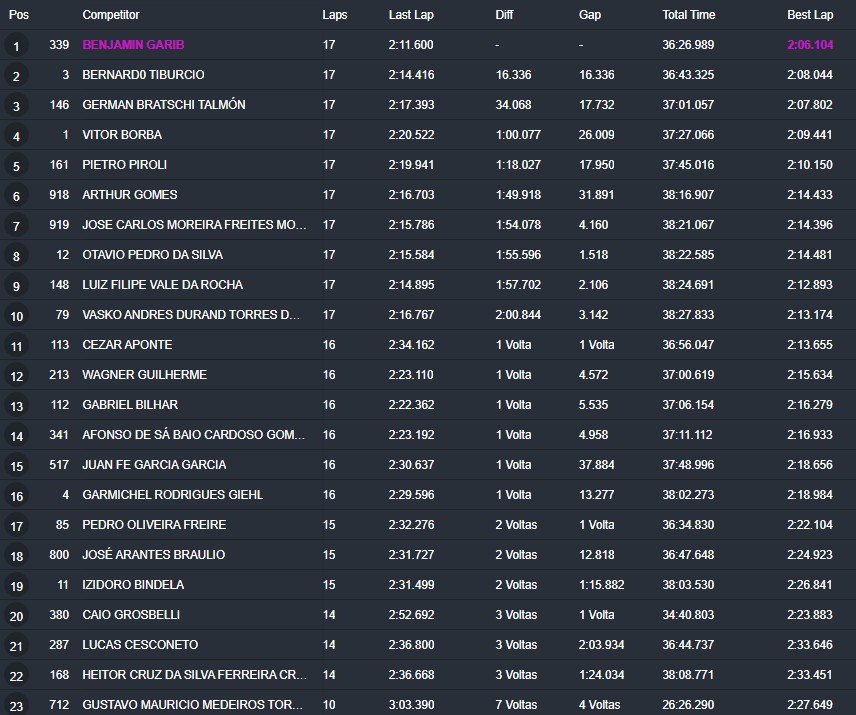
Task: Select competitor PEDRO OLIVEIRA FREIRE
Action: point(154,525)
